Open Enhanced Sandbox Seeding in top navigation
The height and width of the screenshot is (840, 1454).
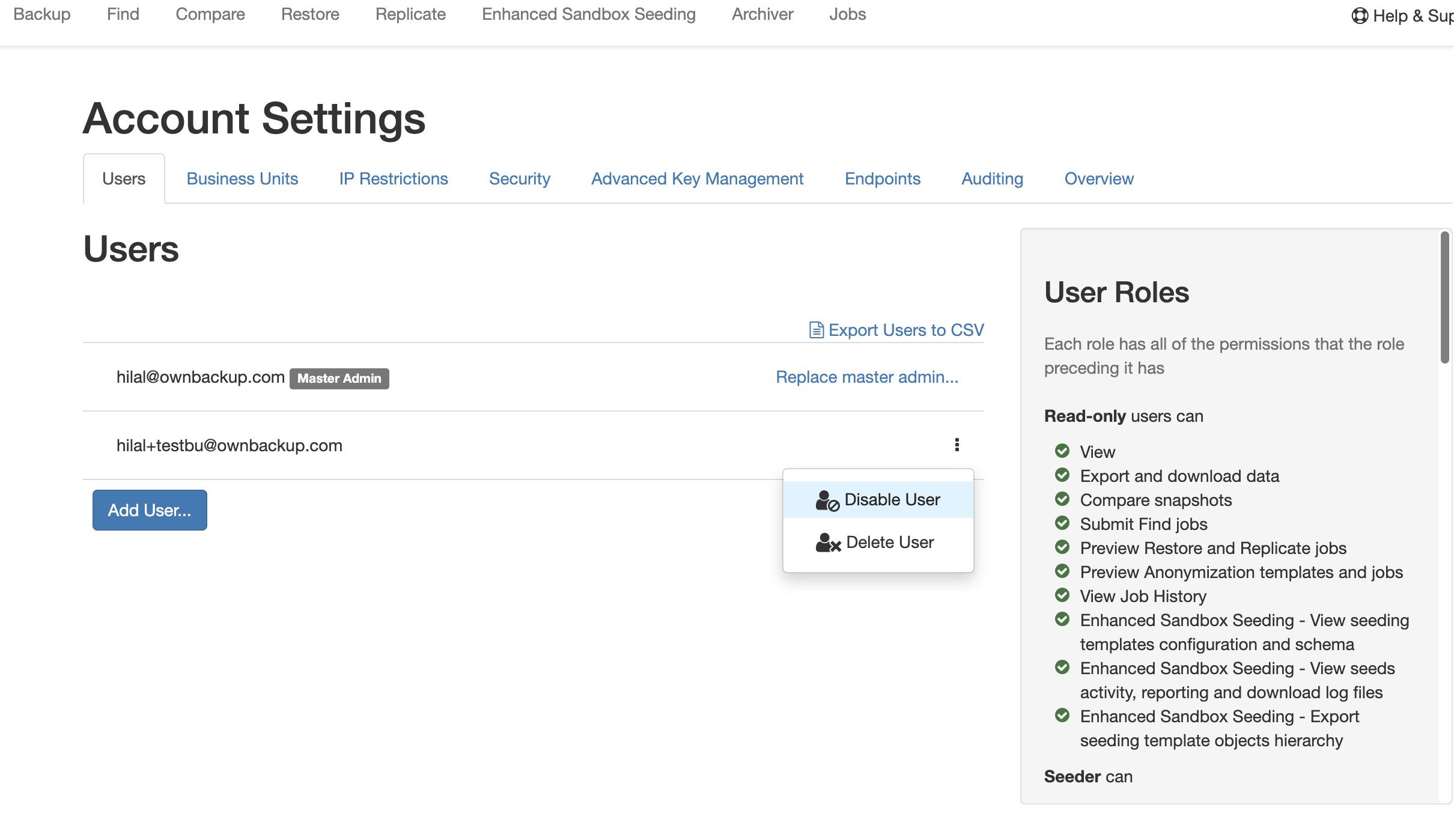588,14
